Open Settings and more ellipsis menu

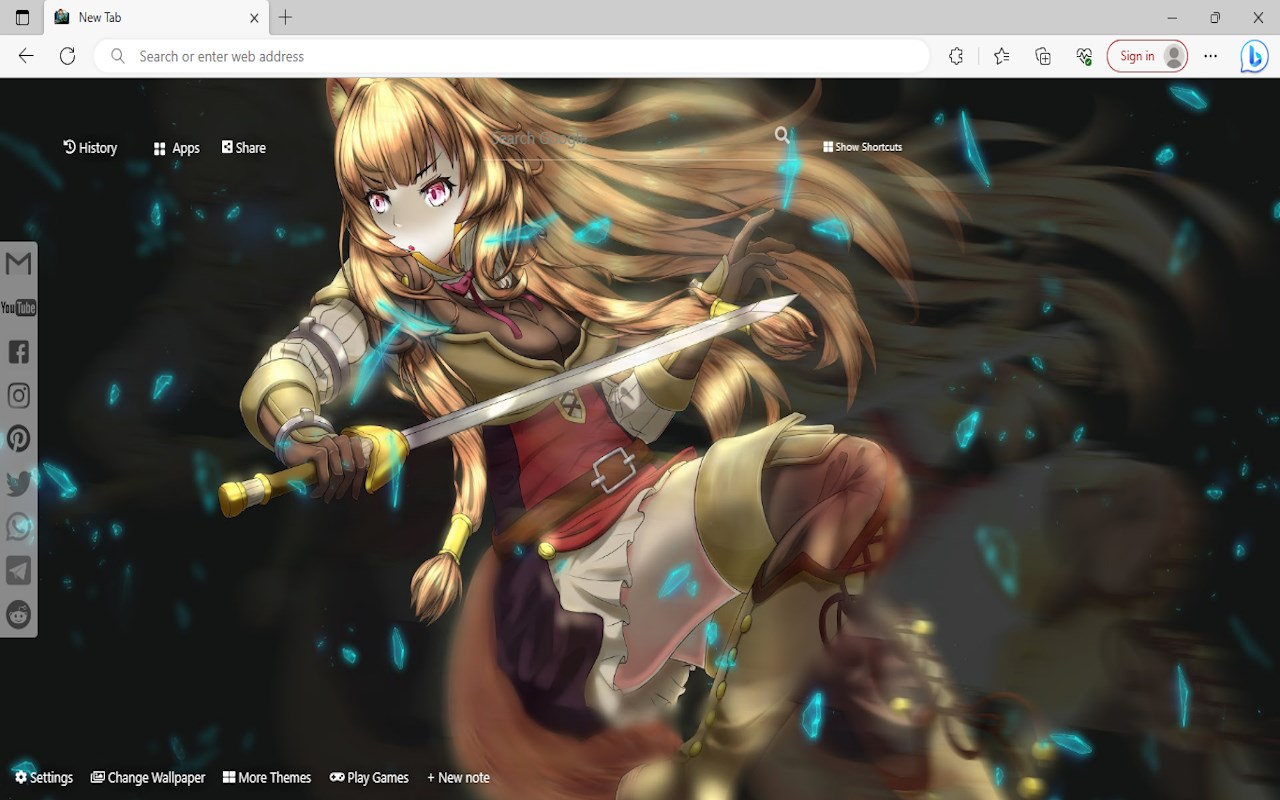point(1211,57)
